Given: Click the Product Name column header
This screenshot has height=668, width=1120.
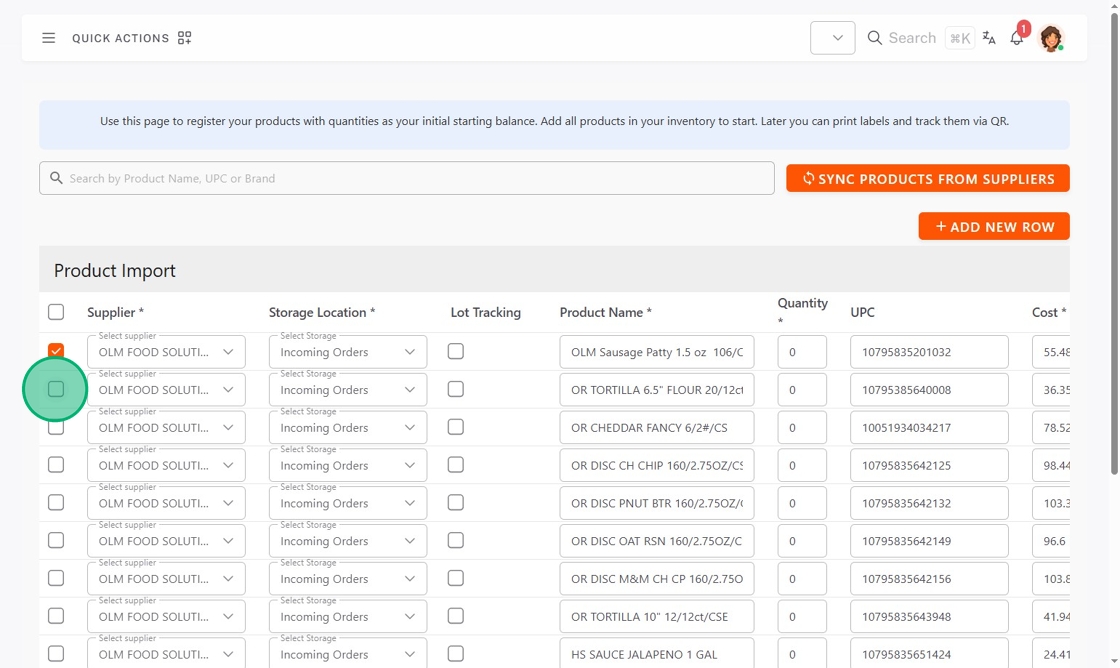Looking at the screenshot, I should [605, 312].
